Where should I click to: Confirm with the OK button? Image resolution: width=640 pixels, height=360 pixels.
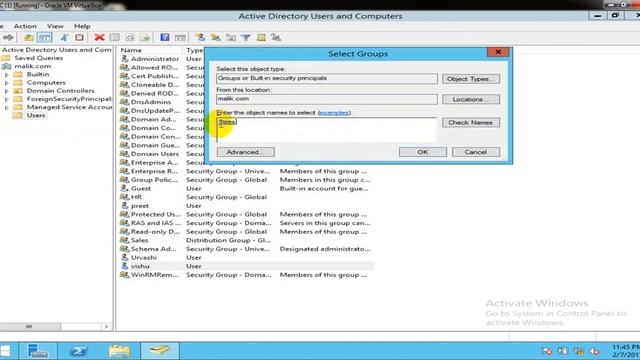pyautogui.click(x=423, y=152)
